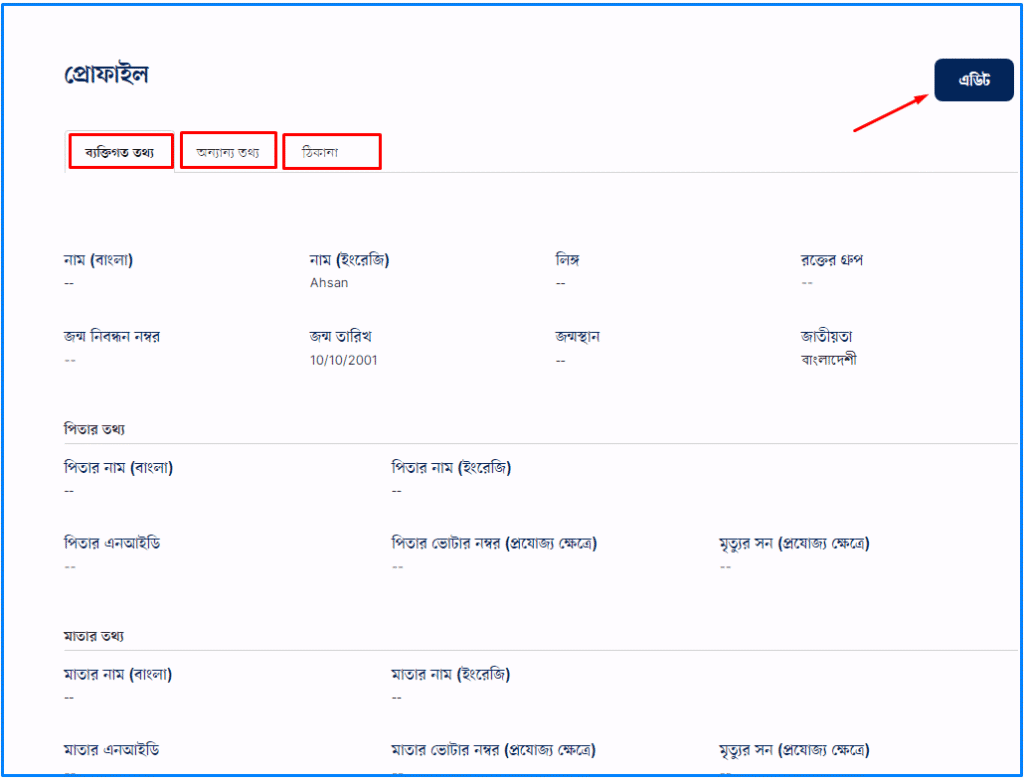Select the মাতার নাম (বাংলা) label

coord(117,674)
